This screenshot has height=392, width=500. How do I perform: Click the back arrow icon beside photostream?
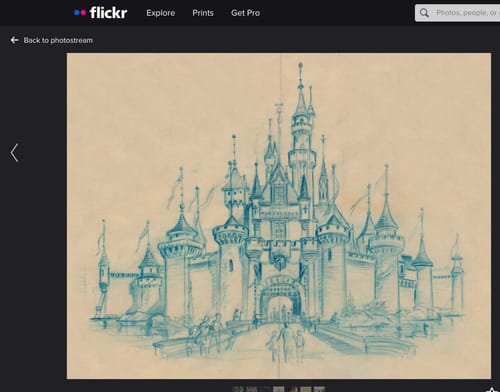pyautogui.click(x=14, y=40)
